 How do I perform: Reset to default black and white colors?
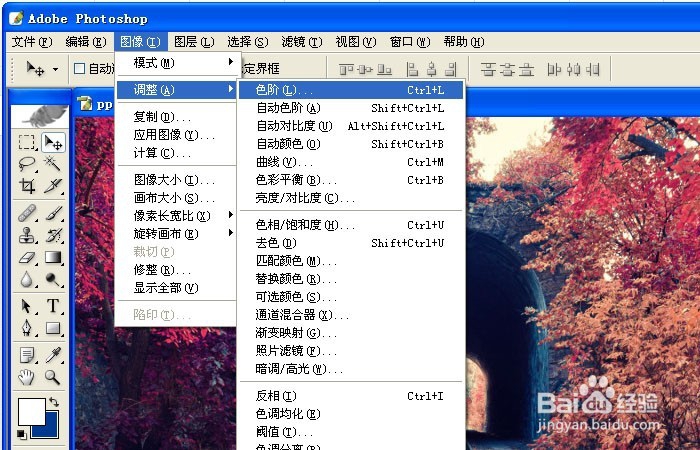(x=21, y=434)
